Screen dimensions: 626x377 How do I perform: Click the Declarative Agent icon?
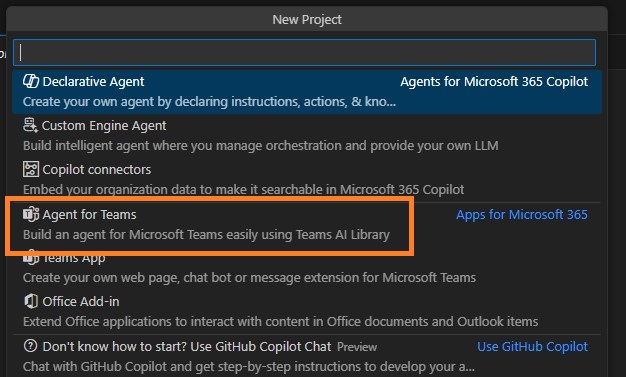pos(31,81)
